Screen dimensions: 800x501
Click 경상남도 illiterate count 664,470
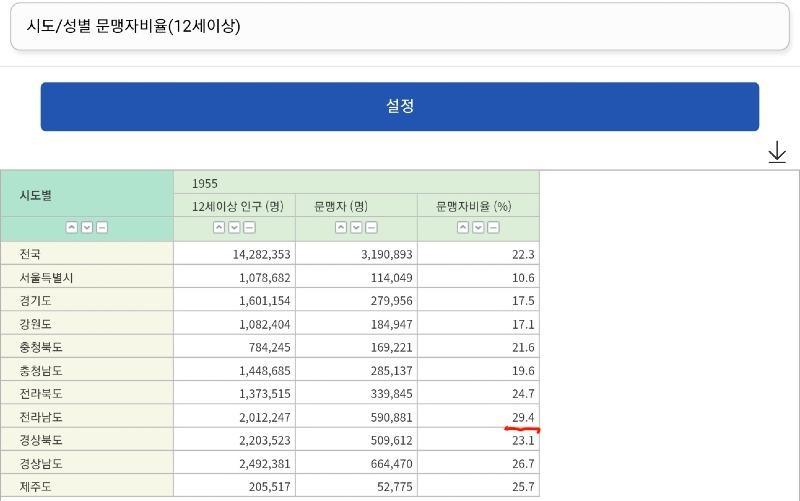(x=391, y=463)
